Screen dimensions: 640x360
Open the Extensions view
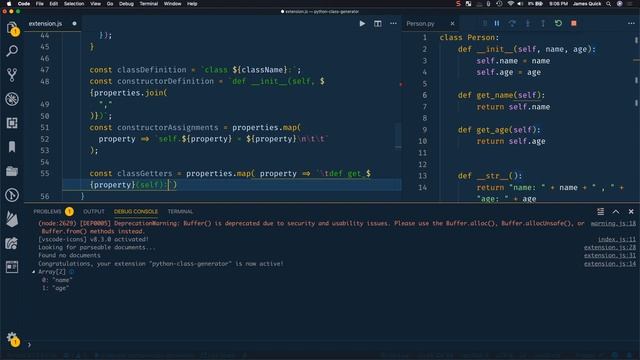pos(12,123)
